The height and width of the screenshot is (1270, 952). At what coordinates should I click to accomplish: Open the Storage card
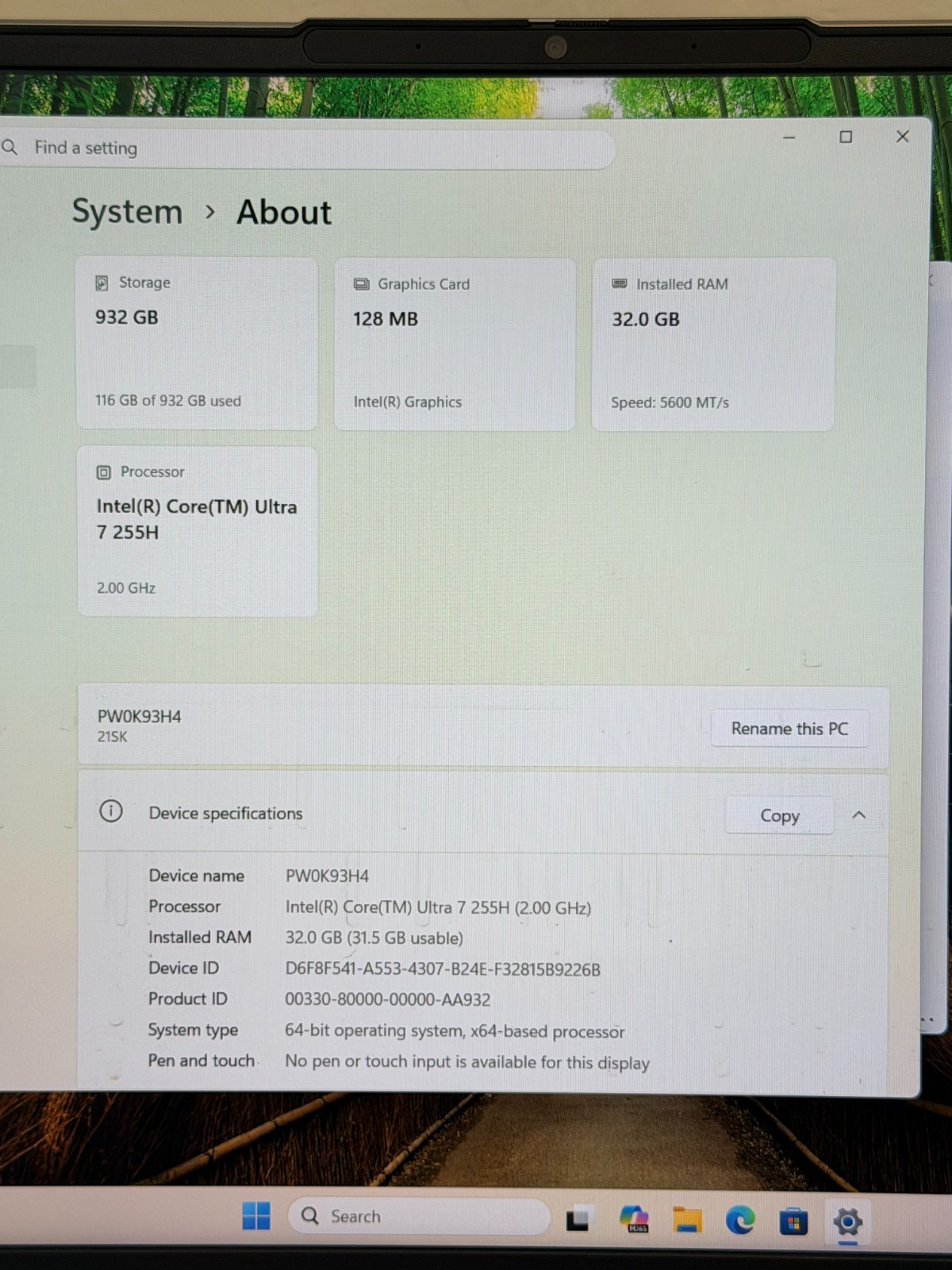click(x=197, y=343)
